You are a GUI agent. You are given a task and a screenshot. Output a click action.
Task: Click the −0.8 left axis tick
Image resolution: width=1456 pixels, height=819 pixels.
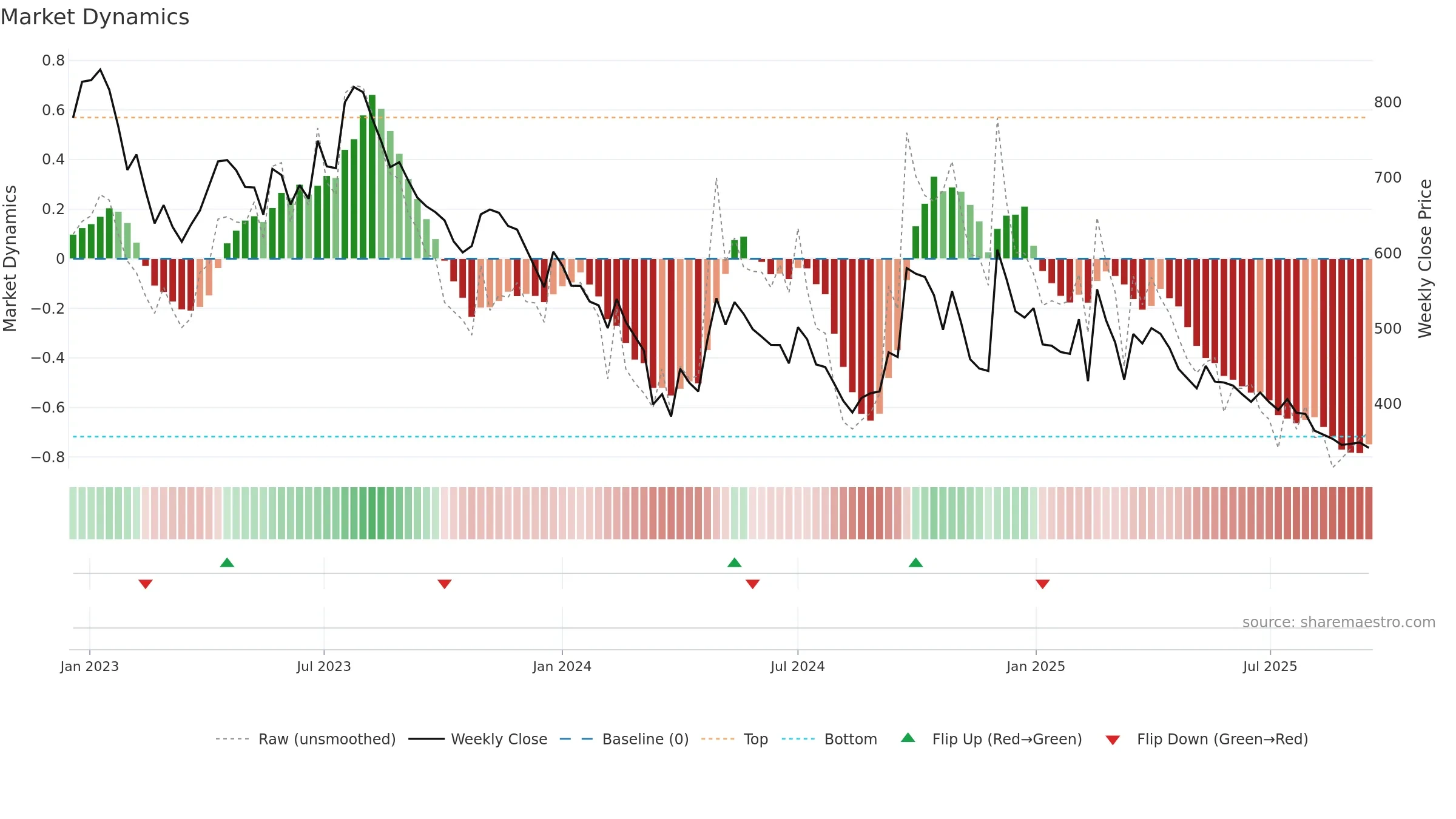click(x=48, y=457)
